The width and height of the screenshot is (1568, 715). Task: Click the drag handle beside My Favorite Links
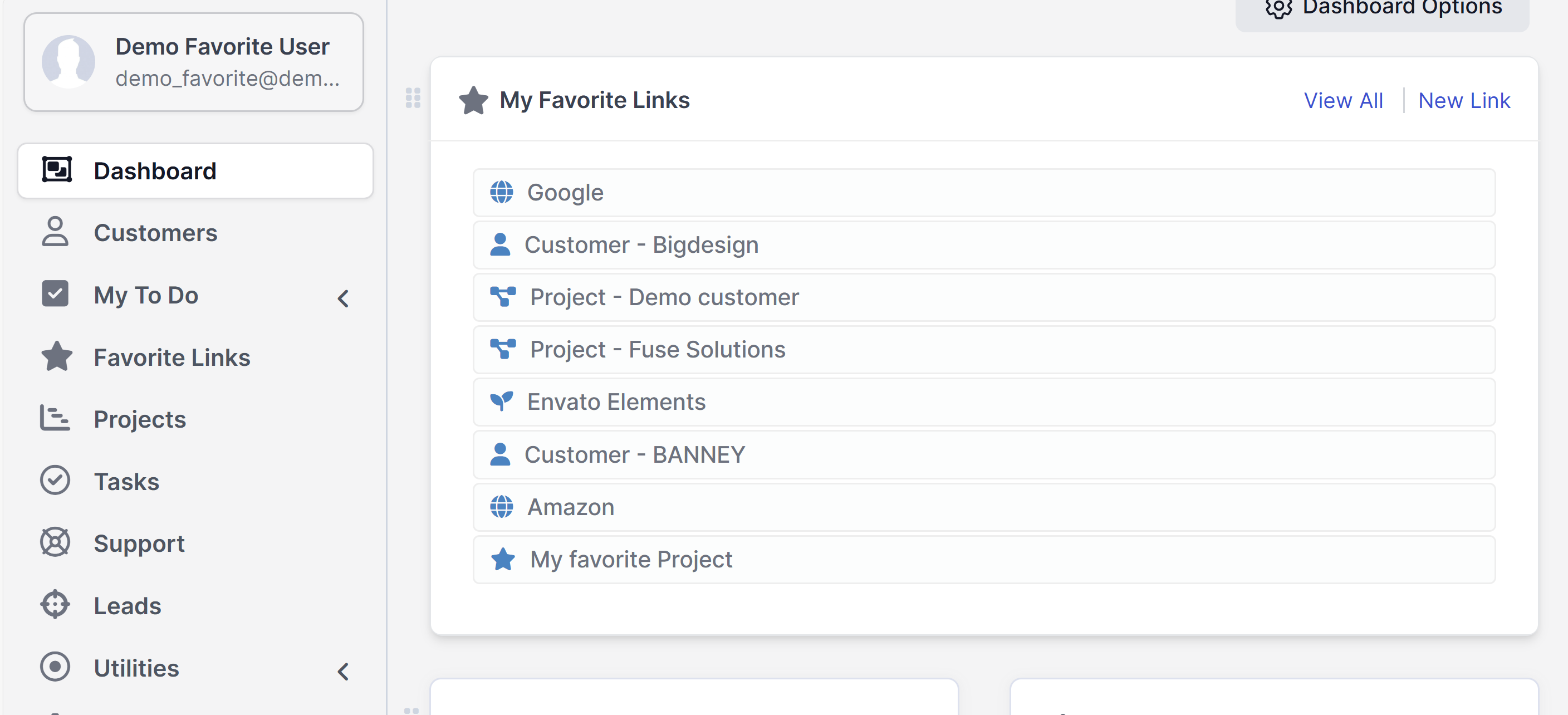point(413,98)
